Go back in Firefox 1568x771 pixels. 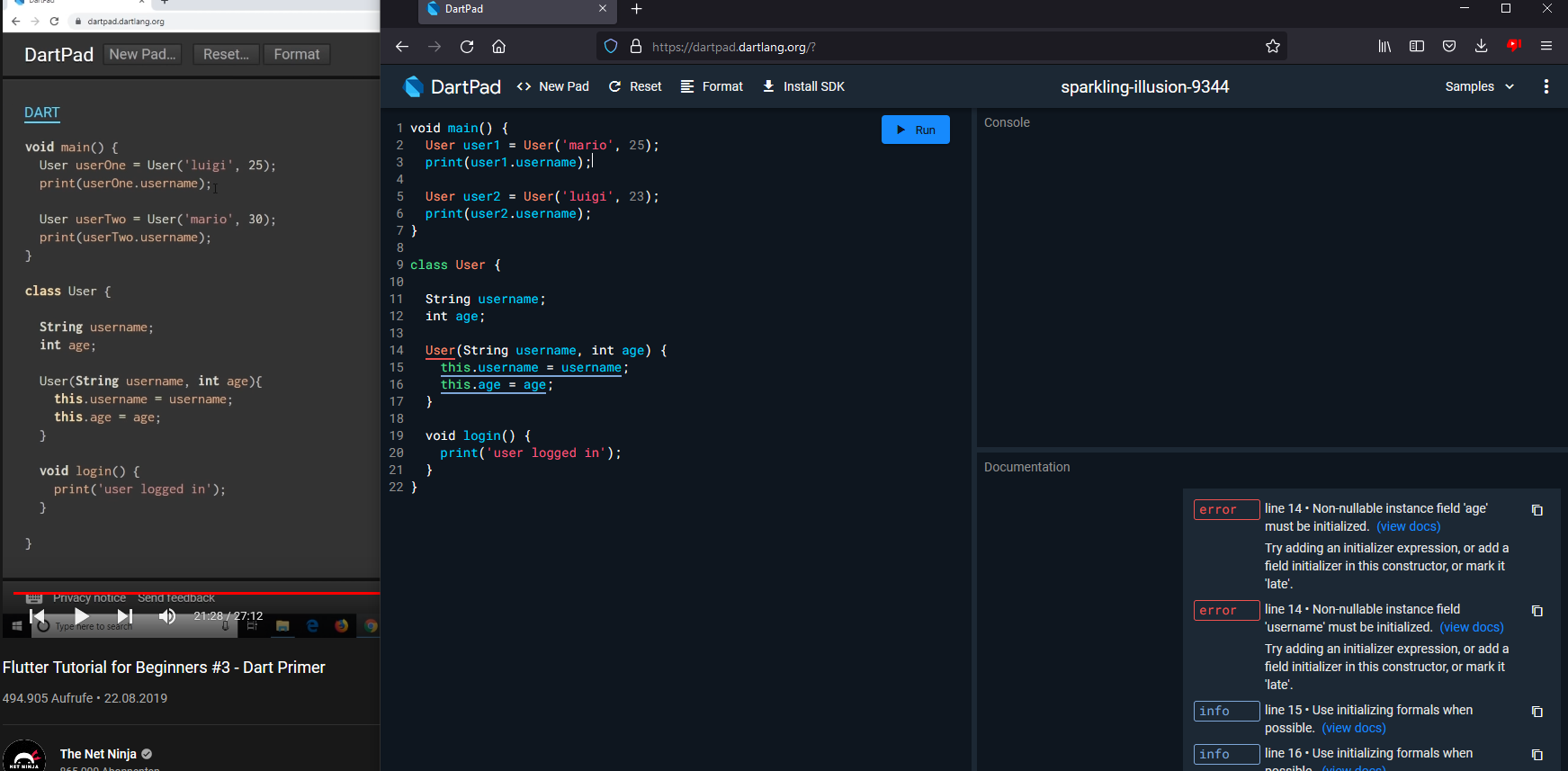coord(402,47)
